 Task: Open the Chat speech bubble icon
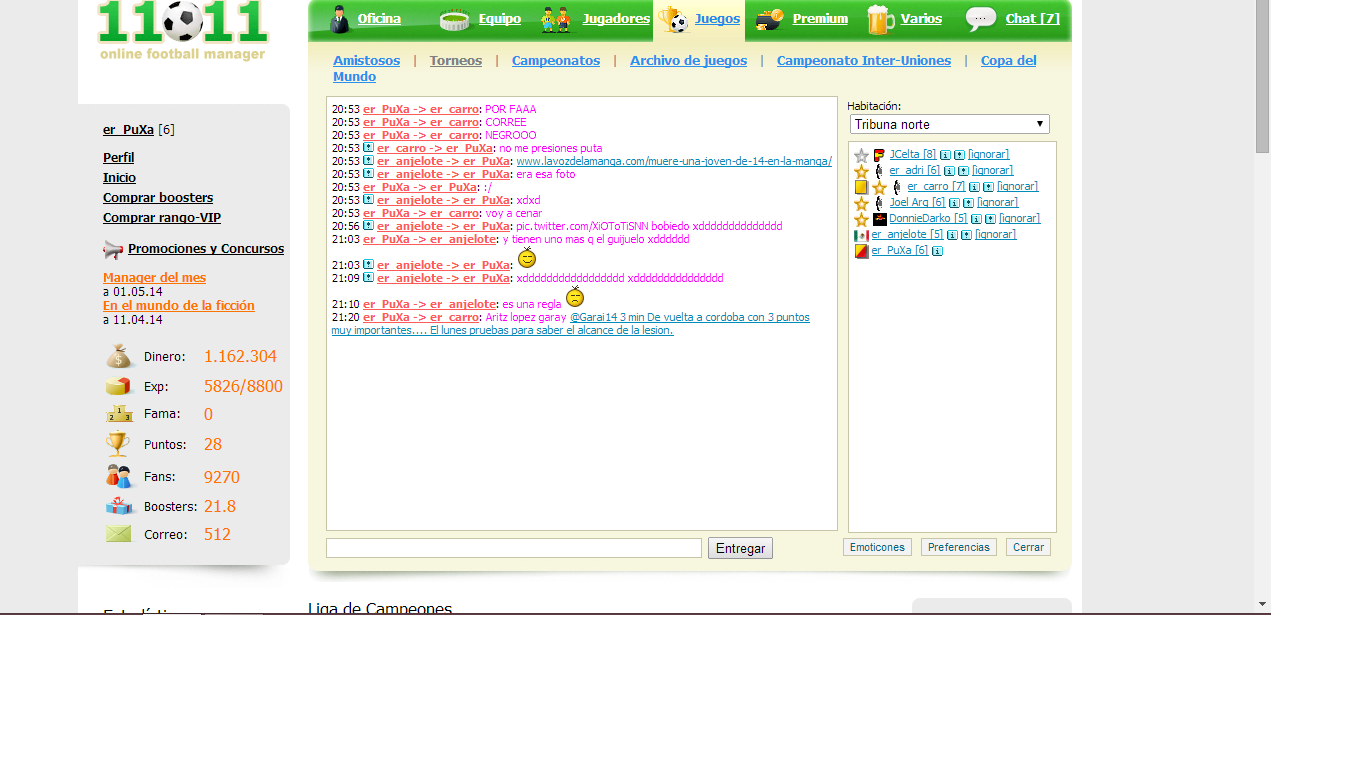coord(981,19)
